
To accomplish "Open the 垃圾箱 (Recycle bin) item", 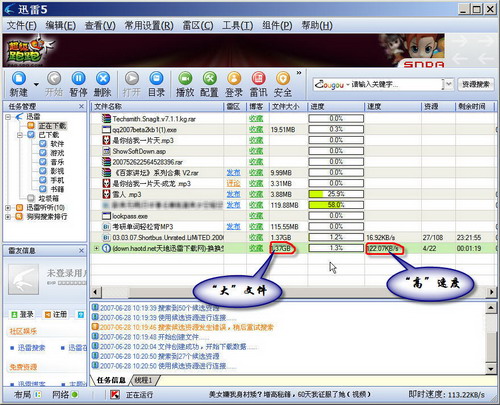I will (x=49, y=198).
